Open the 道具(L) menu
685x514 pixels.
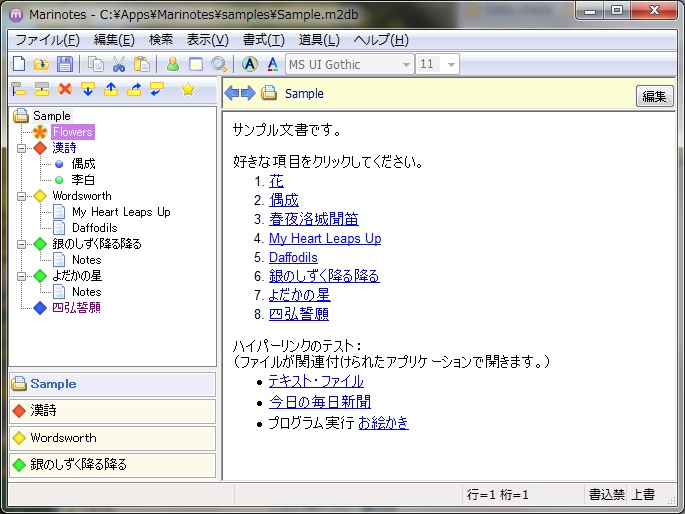319,40
